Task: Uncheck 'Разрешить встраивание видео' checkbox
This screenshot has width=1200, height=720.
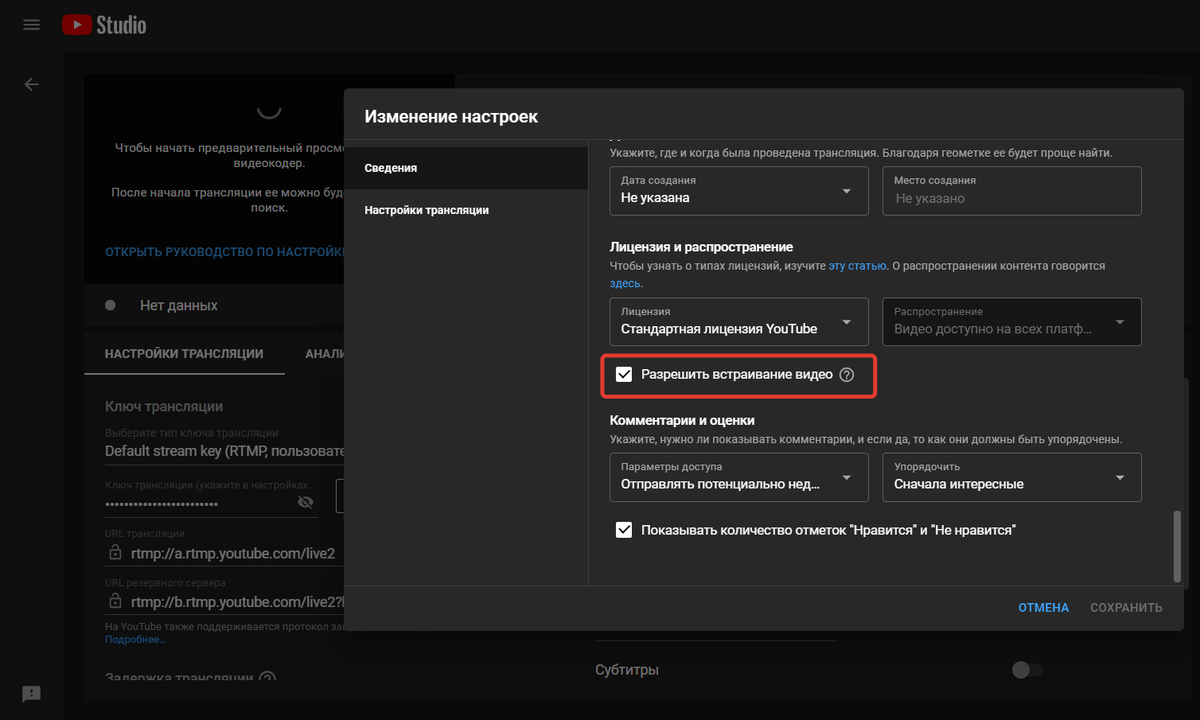Action: (624, 375)
